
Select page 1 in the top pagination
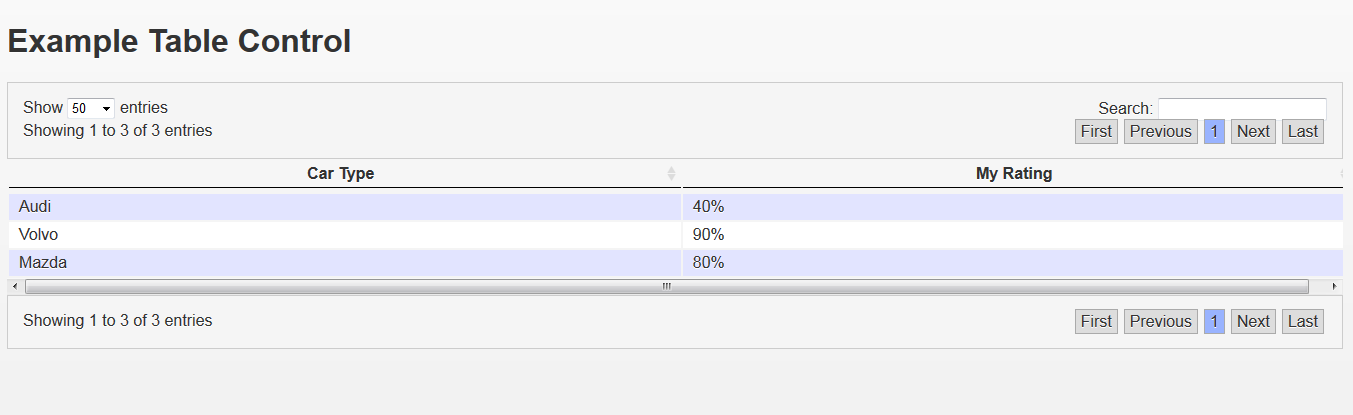point(1214,131)
